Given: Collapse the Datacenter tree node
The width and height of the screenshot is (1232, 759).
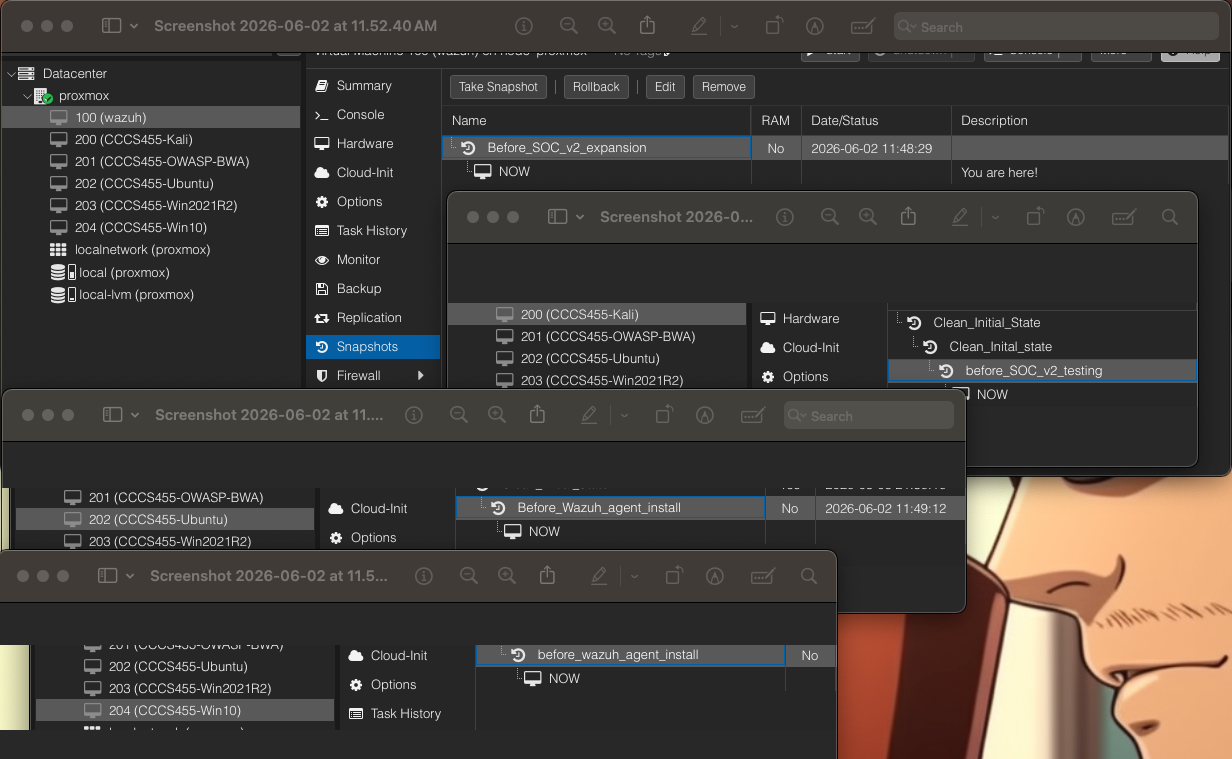Looking at the screenshot, I should [10, 74].
